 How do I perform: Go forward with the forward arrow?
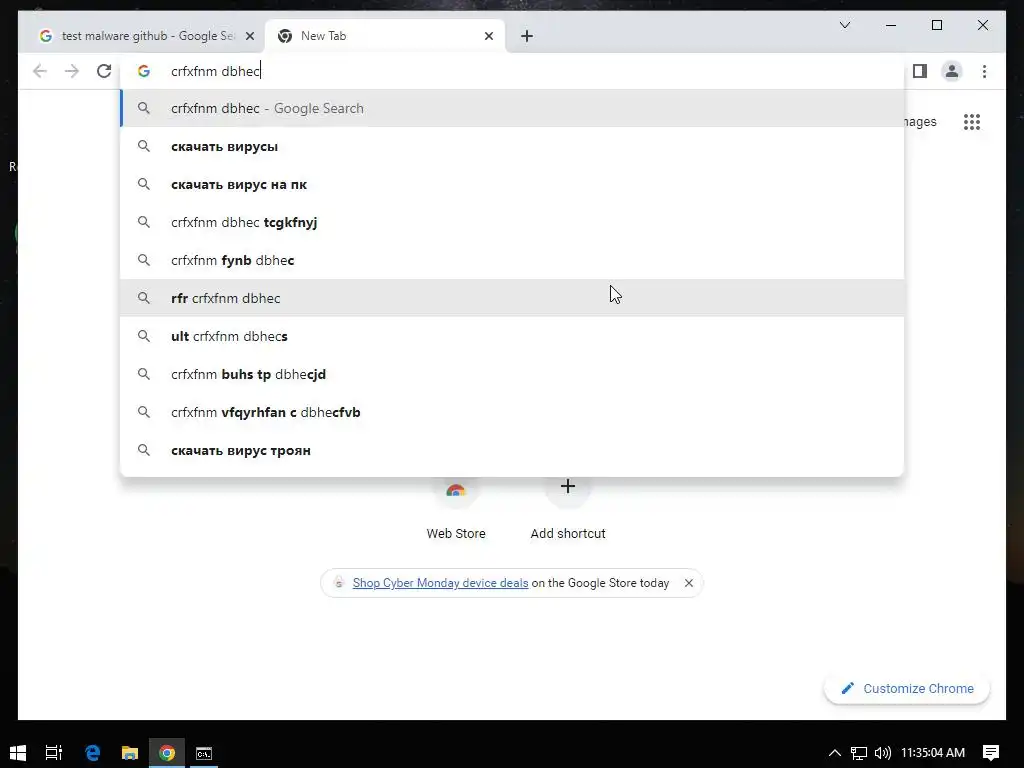coord(72,71)
